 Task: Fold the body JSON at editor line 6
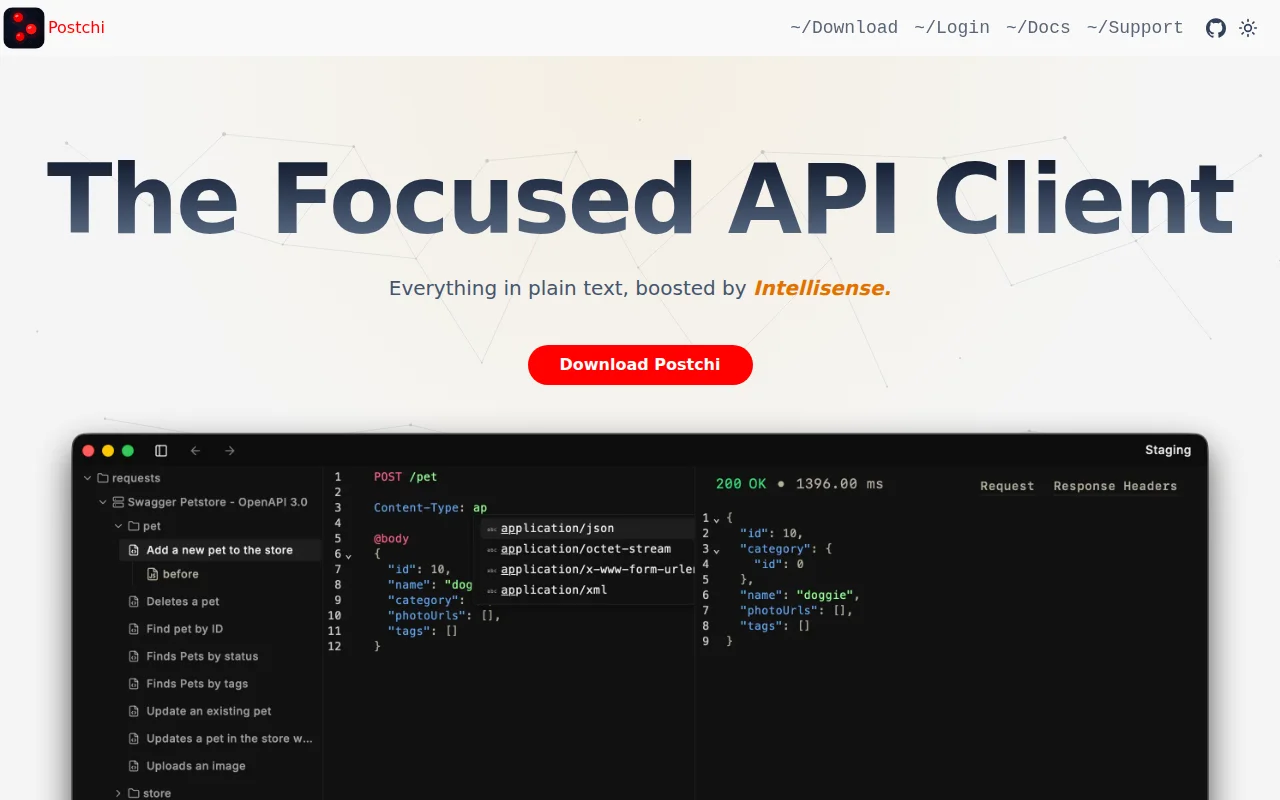(x=348, y=555)
